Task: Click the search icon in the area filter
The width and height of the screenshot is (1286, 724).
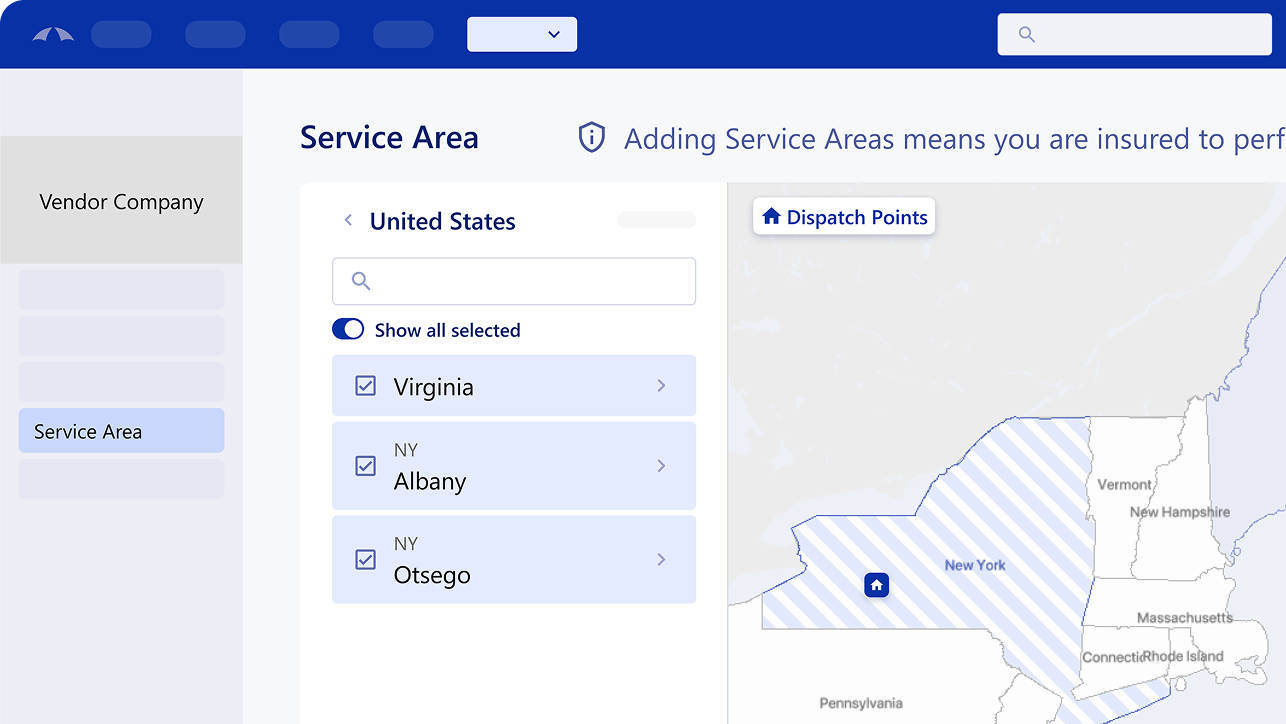Action: [361, 281]
